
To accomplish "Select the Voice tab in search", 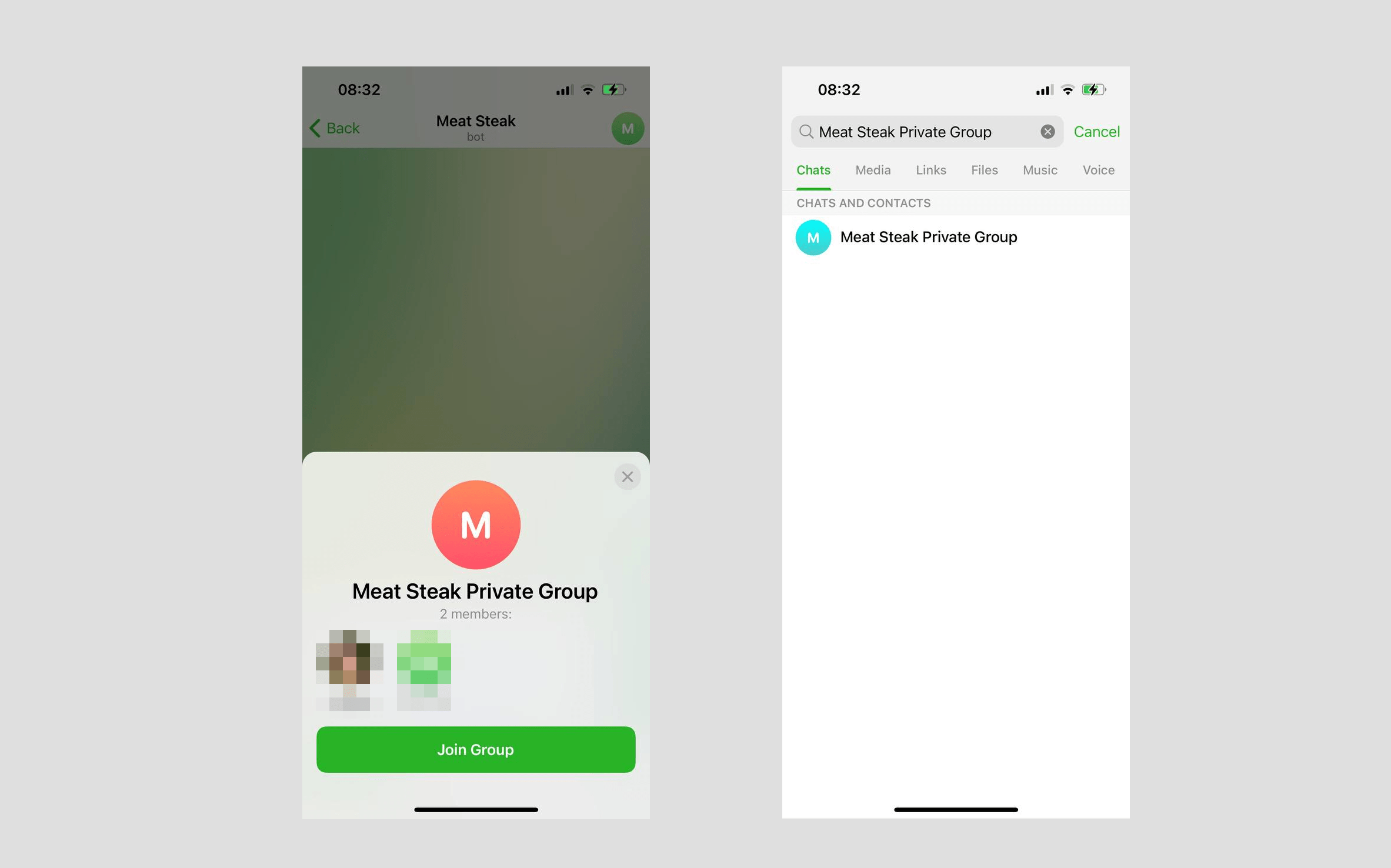I will (1099, 169).
